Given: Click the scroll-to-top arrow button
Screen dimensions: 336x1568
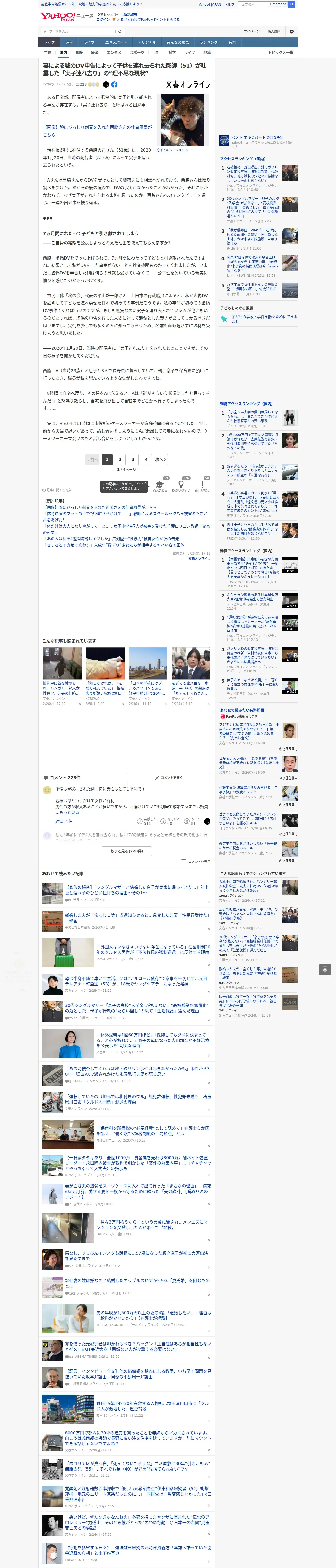Looking at the screenshot, I should click(325, 969).
